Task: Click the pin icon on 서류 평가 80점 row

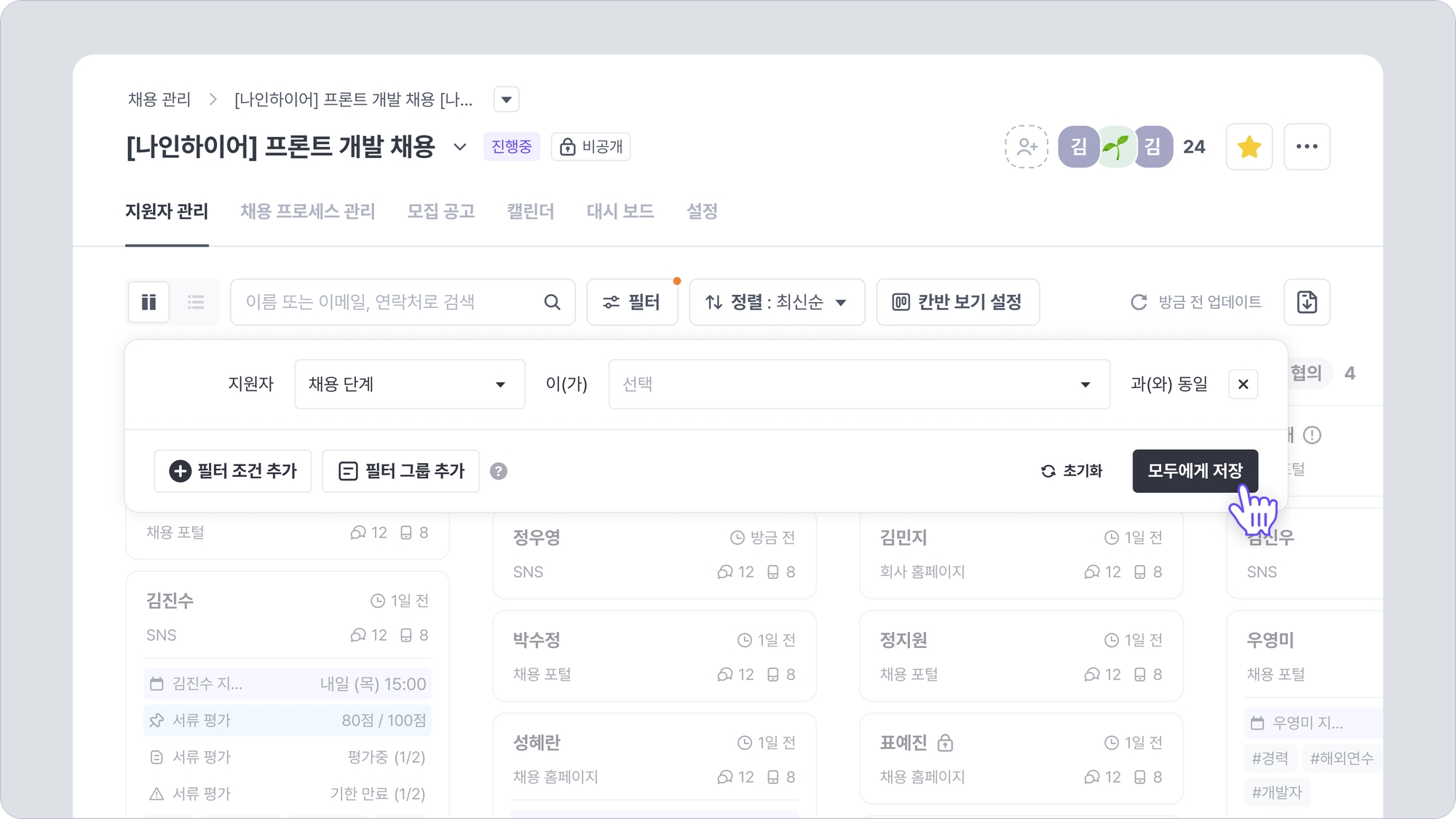Action: 157,720
